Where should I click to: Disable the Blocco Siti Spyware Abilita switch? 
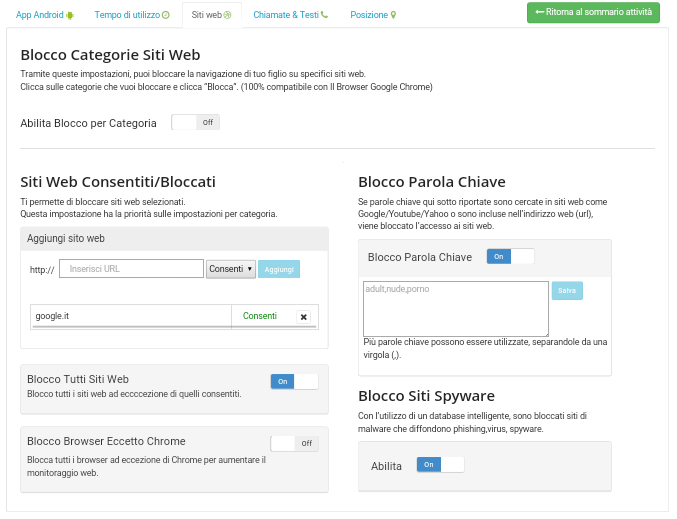coord(440,465)
